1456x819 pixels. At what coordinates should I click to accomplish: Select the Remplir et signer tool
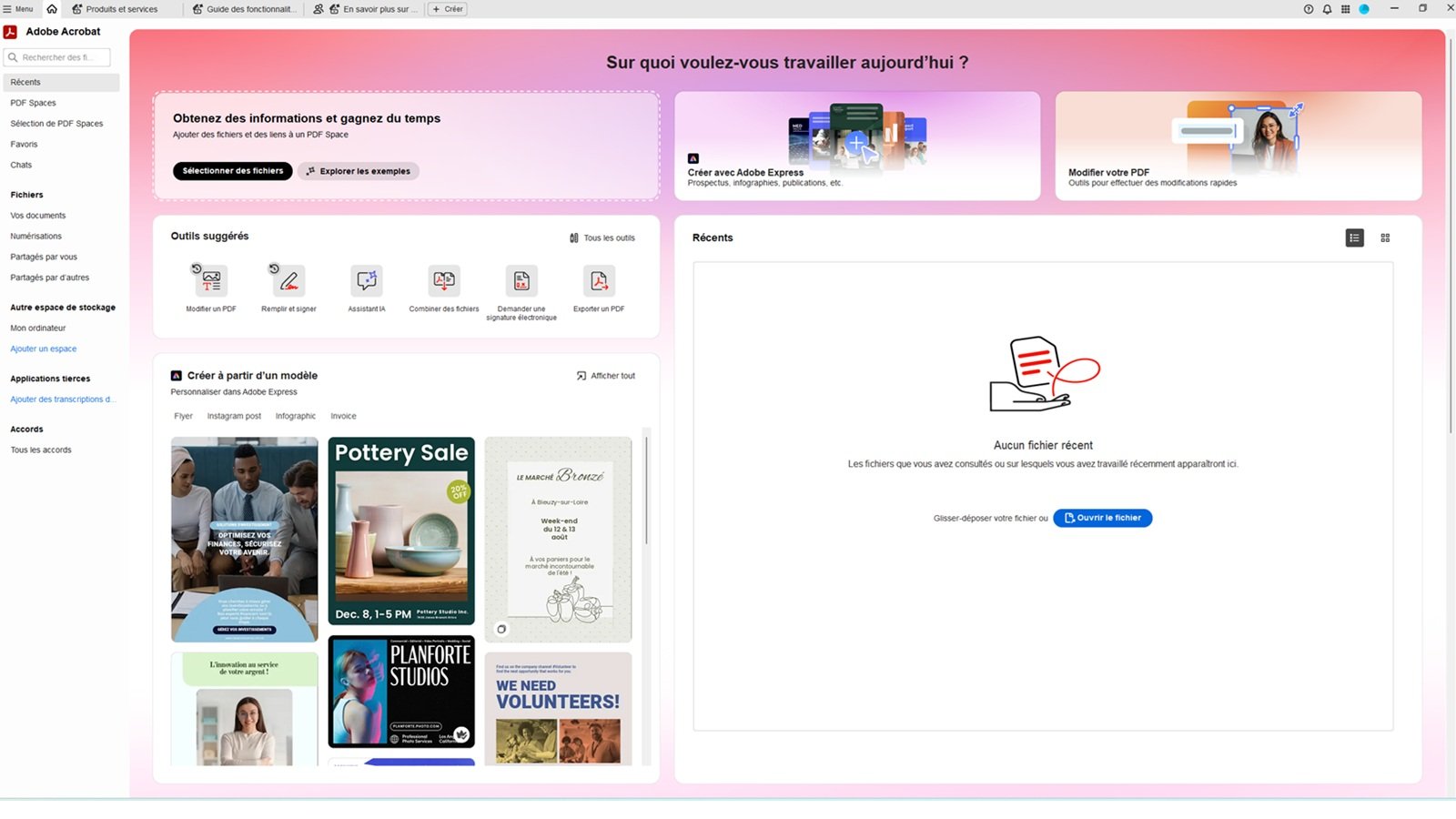[x=288, y=281]
